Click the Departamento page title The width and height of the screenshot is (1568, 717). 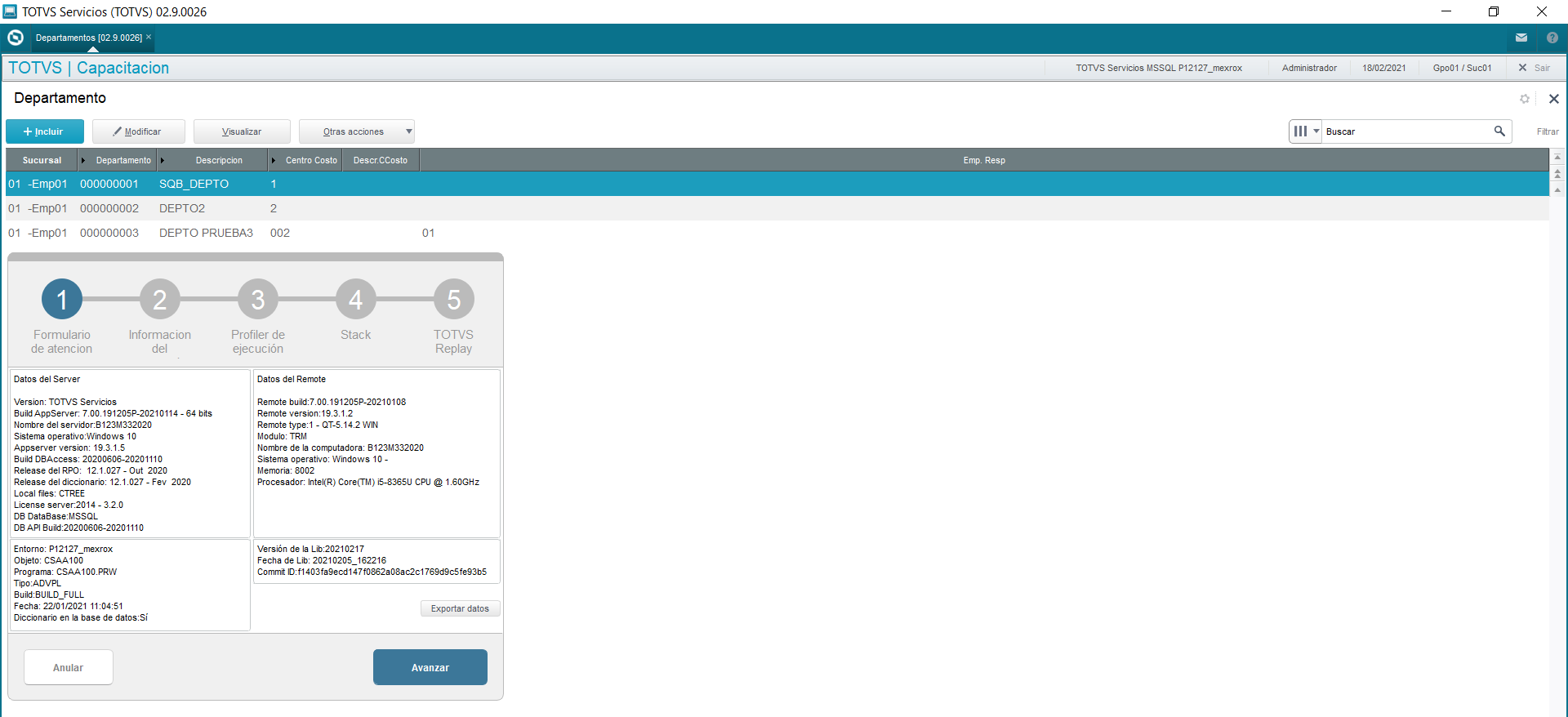point(60,98)
